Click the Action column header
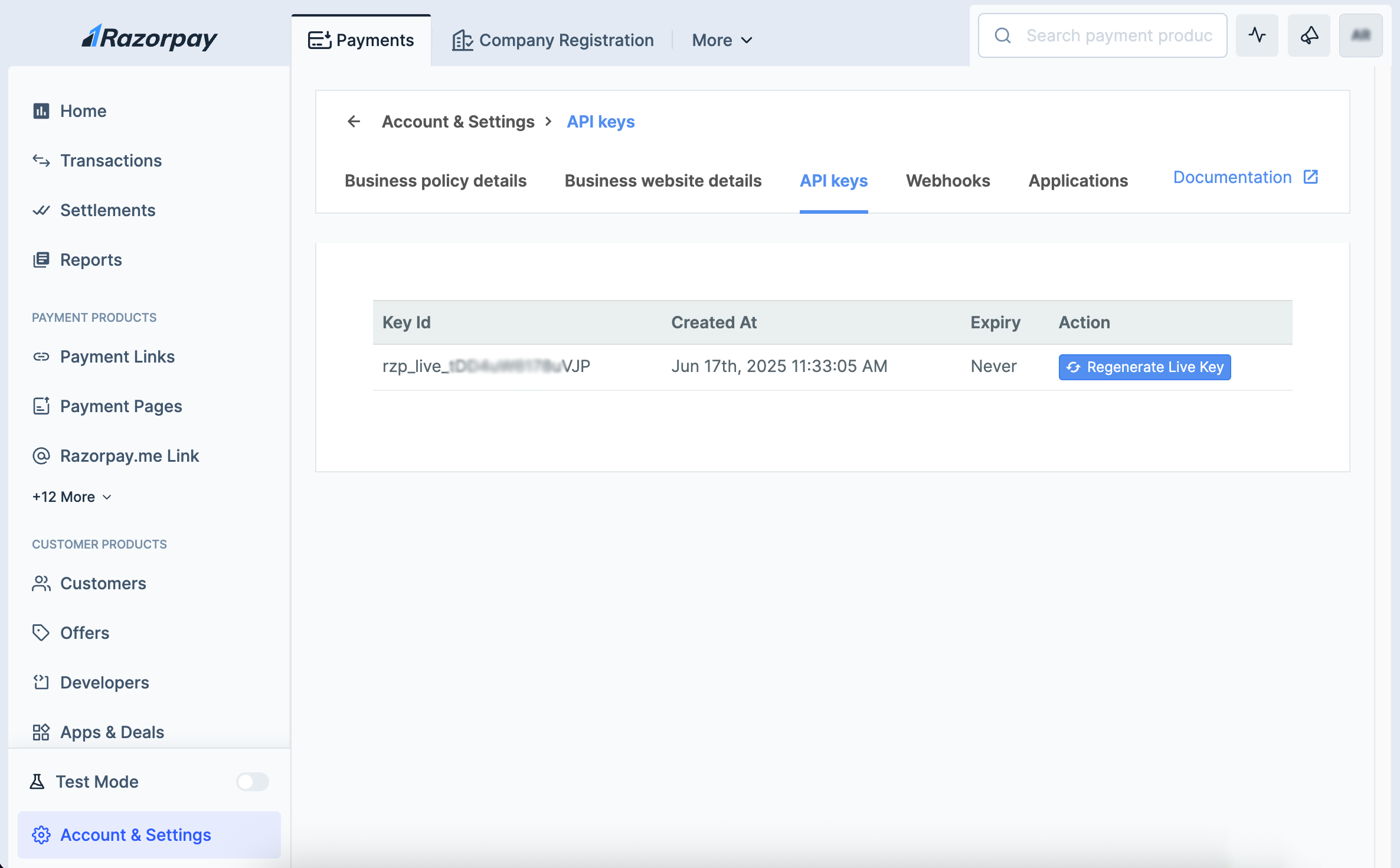This screenshot has height=868, width=1400. tap(1084, 322)
